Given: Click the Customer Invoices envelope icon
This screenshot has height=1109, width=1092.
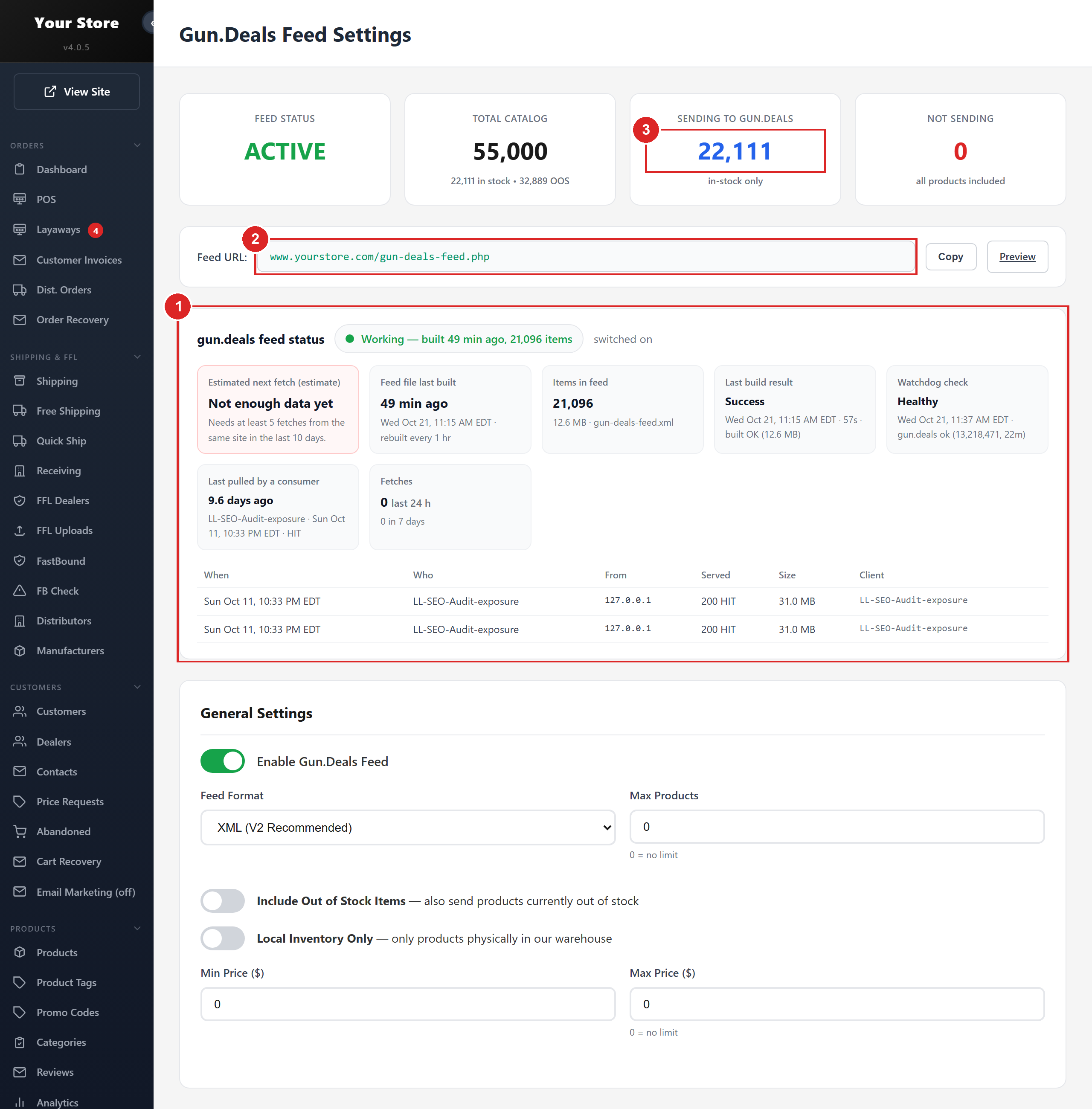Looking at the screenshot, I should (x=20, y=260).
